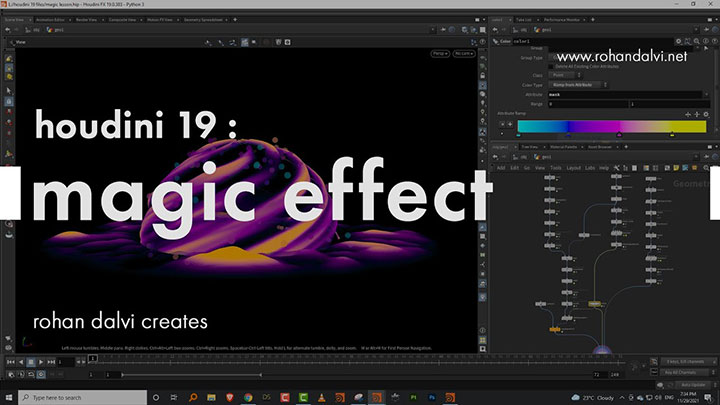Add a new tab after Performance Monitor
The image size is (720, 405).
point(593,20)
